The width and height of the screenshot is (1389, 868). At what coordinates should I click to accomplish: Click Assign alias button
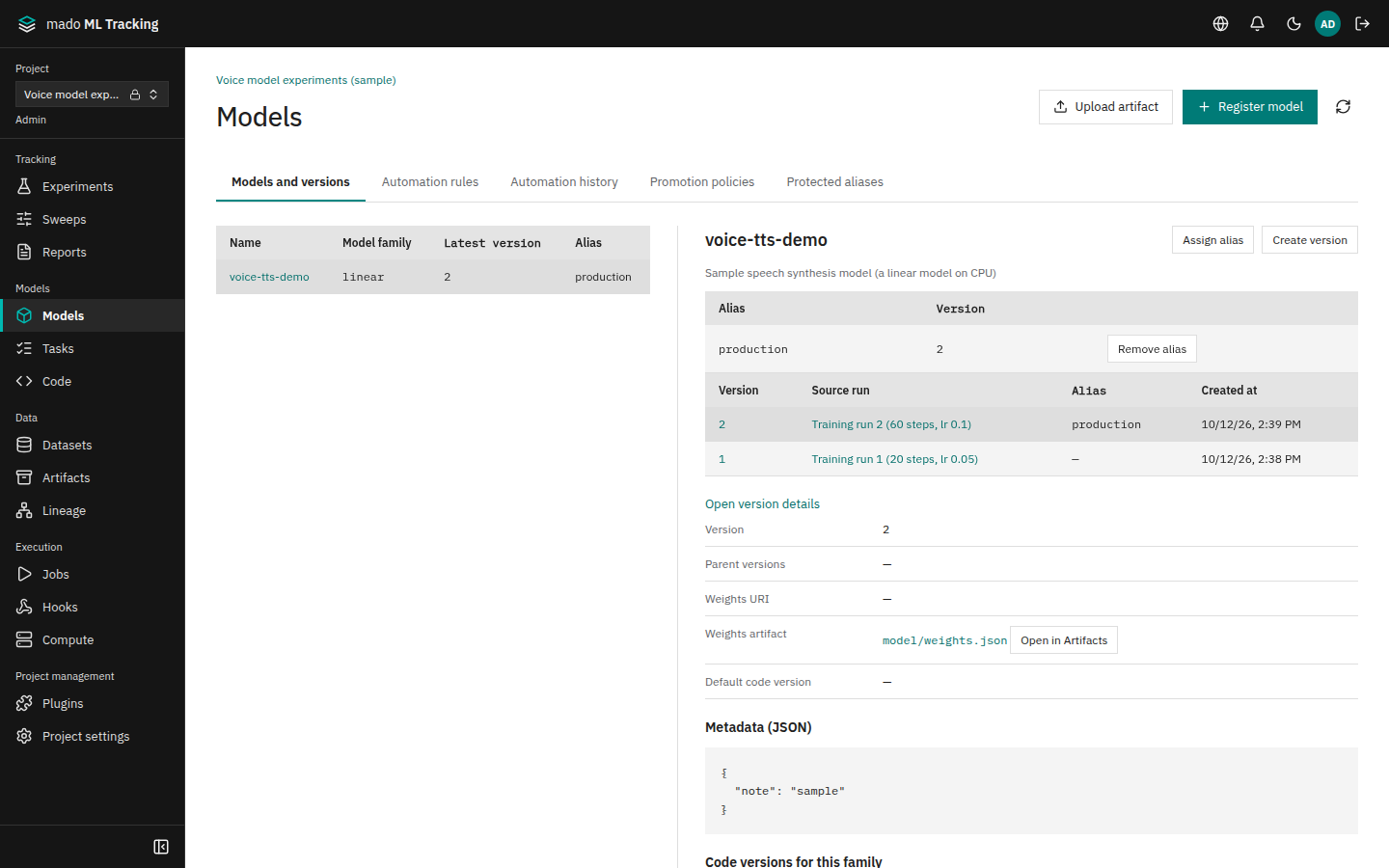pos(1212,240)
